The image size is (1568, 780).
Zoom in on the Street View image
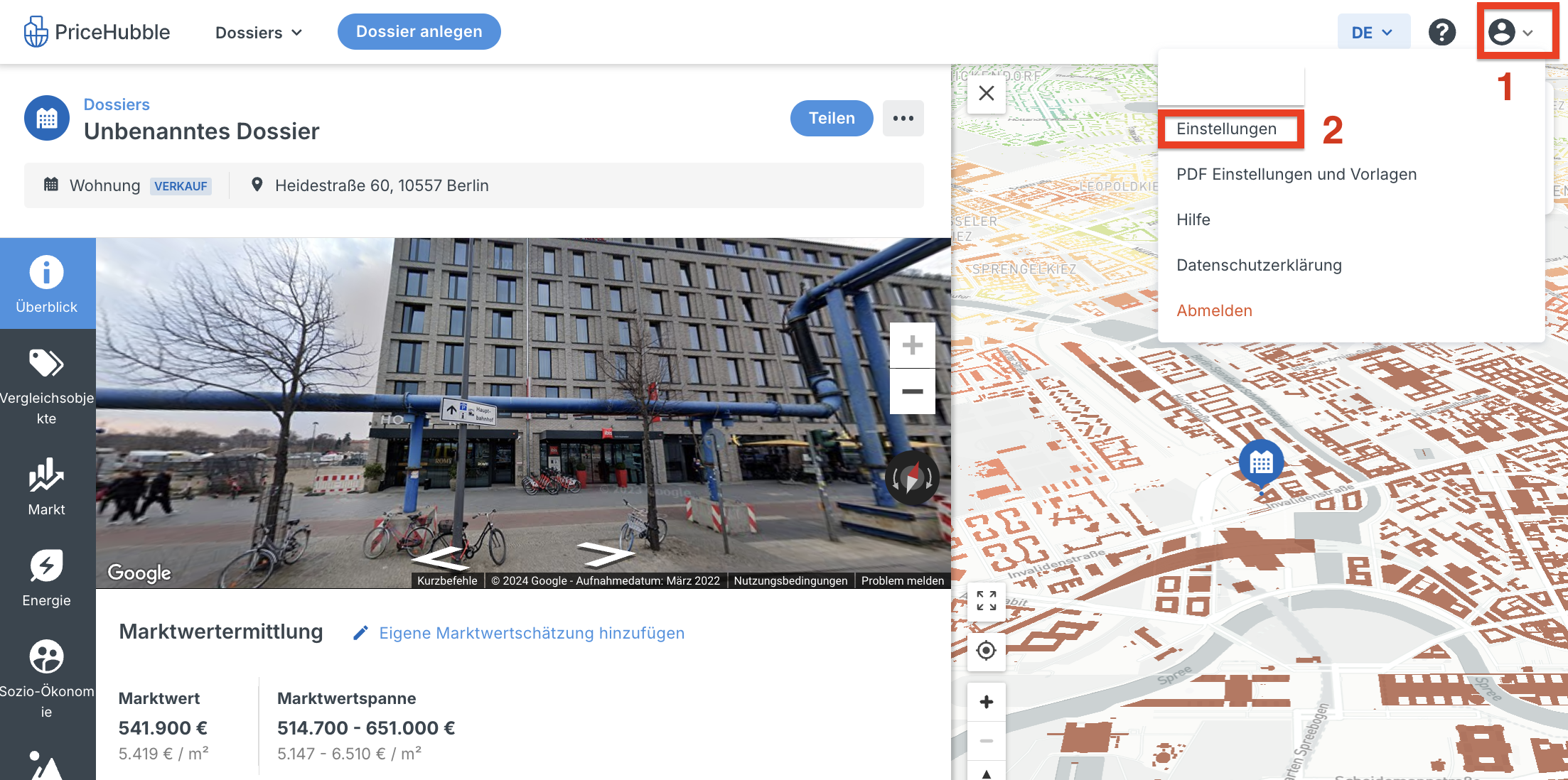913,345
